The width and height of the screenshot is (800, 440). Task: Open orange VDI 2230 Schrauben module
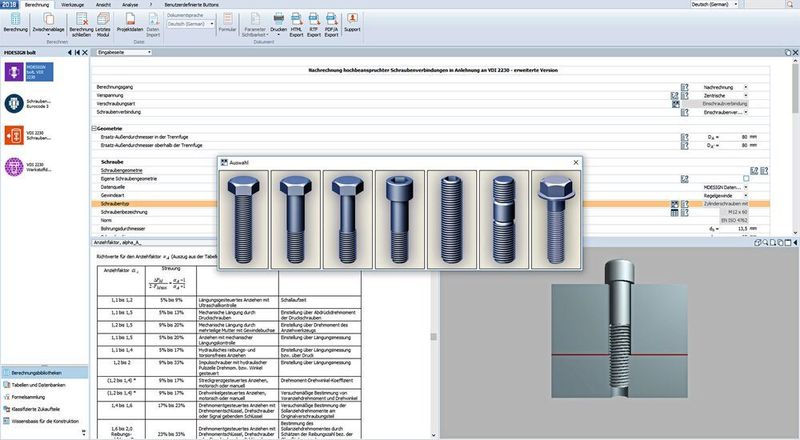[28, 135]
